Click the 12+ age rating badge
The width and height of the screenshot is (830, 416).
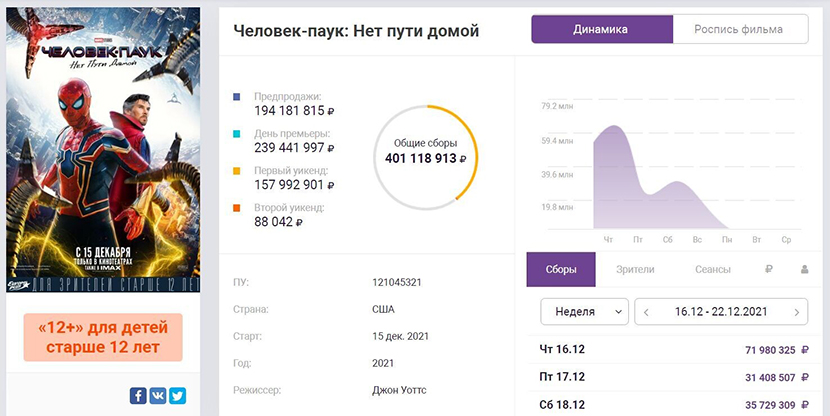pos(103,338)
